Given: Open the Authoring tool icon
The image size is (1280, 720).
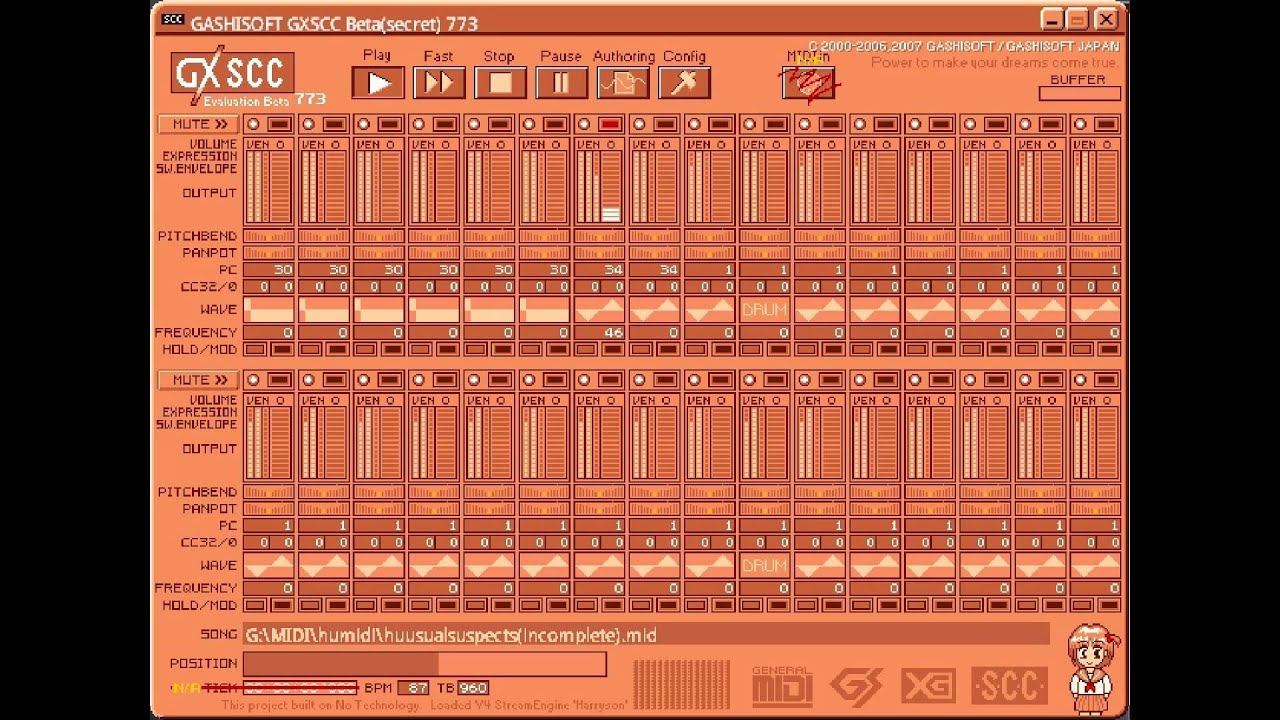Looking at the screenshot, I should pos(622,83).
